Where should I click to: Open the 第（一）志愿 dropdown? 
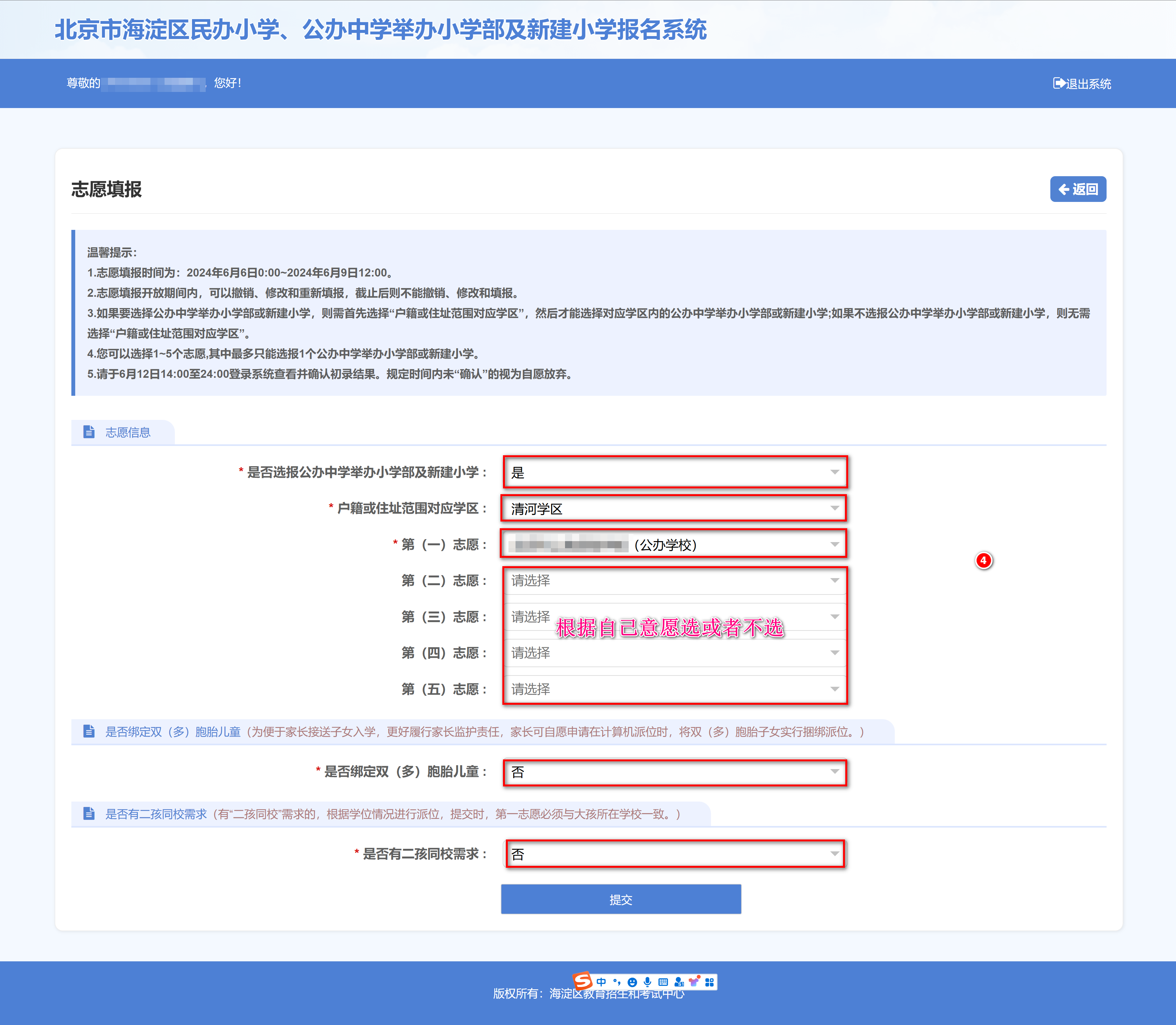pos(675,544)
